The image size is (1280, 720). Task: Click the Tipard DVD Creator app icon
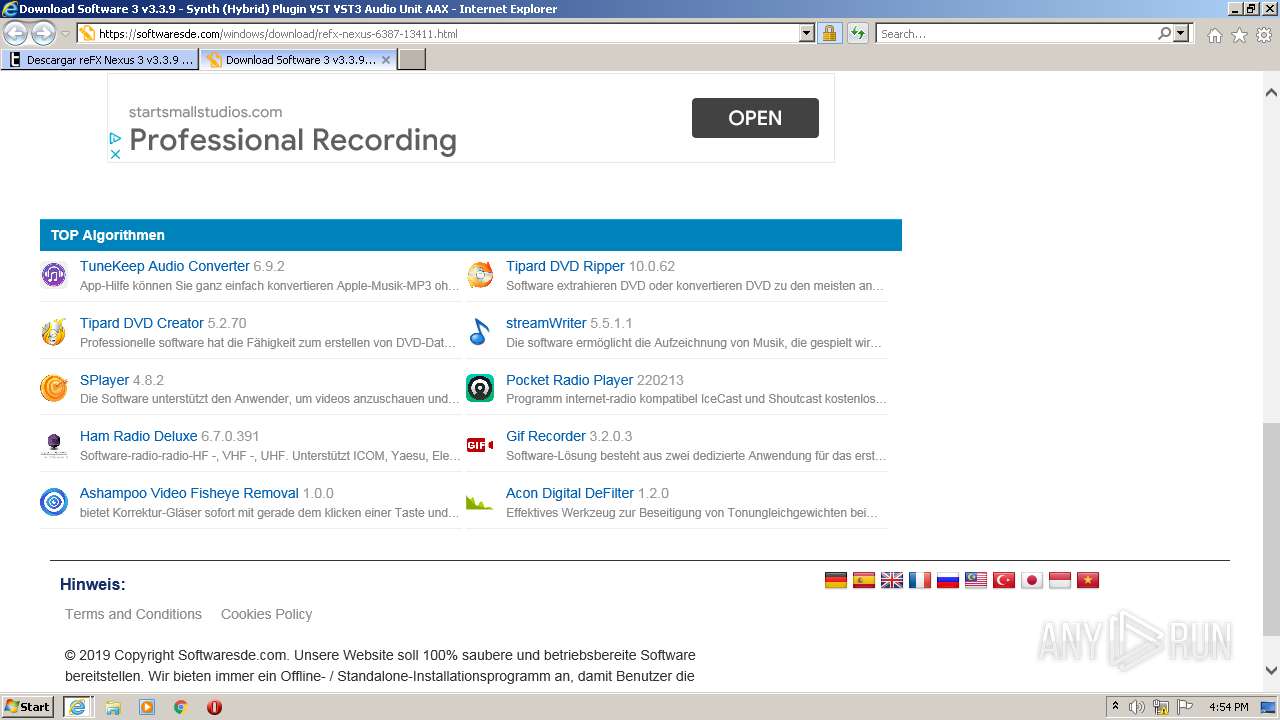click(54, 331)
